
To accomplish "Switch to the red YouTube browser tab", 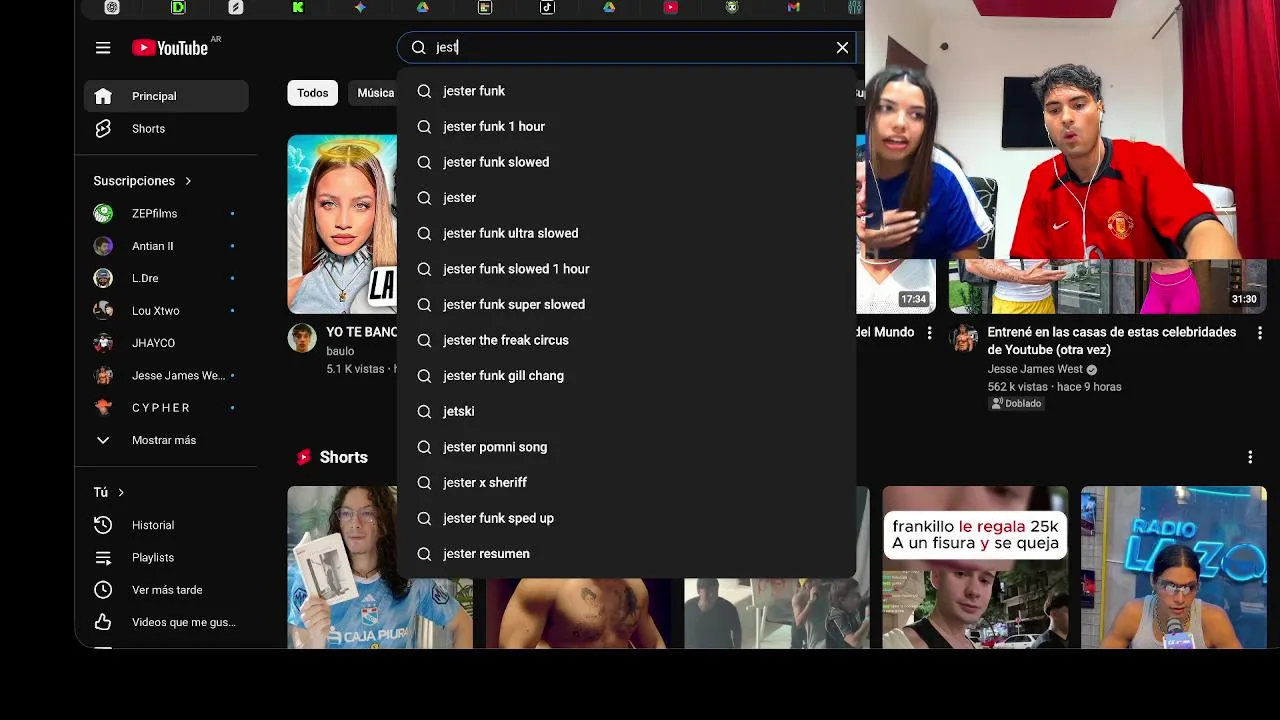I will click(670, 7).
